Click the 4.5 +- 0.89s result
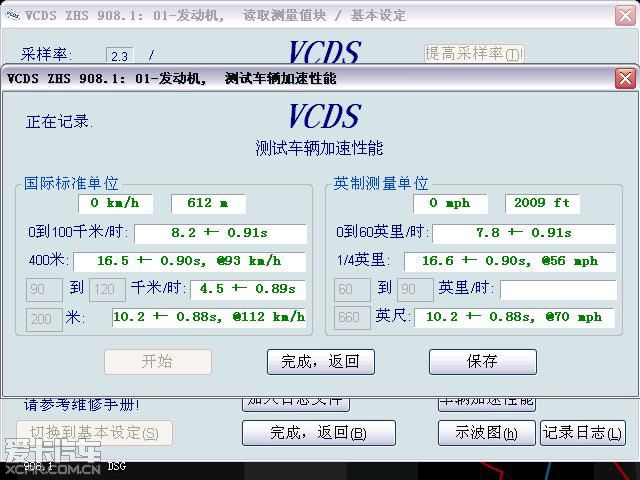Screen dimensions: 640x480 point(248,290)
